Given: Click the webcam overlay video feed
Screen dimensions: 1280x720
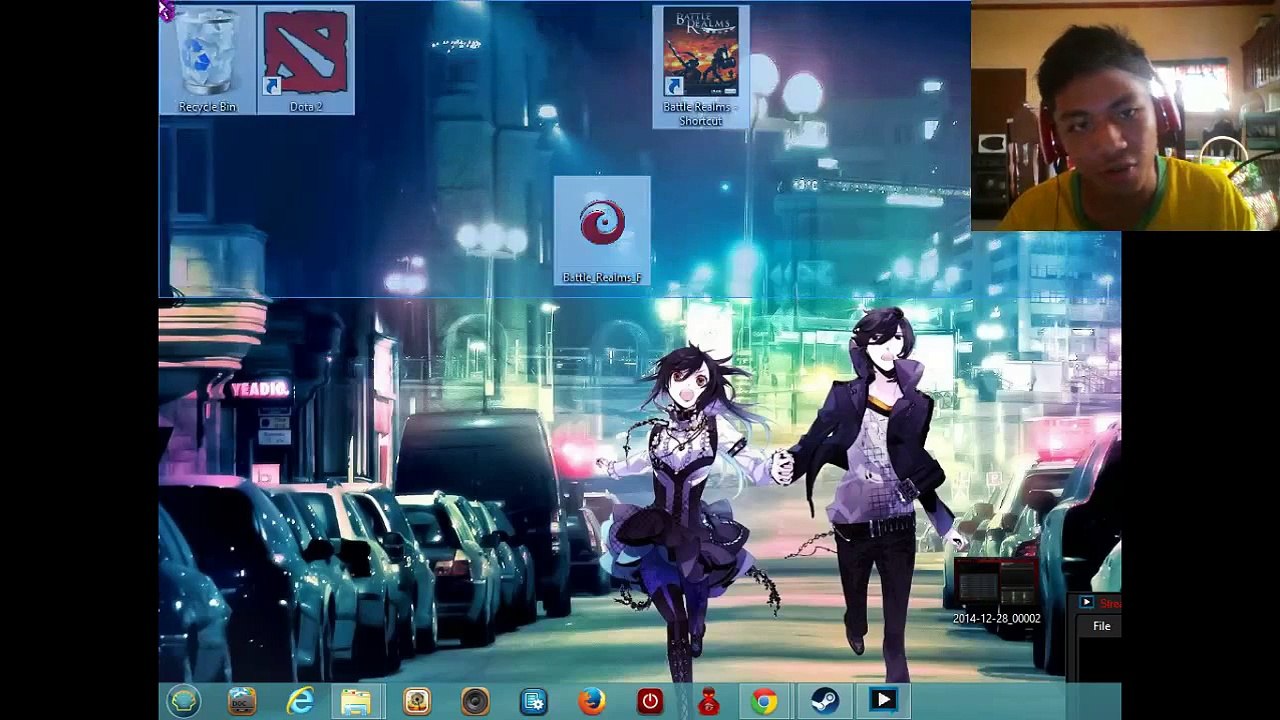Looking at the screenshot, I should point(1125,116).
